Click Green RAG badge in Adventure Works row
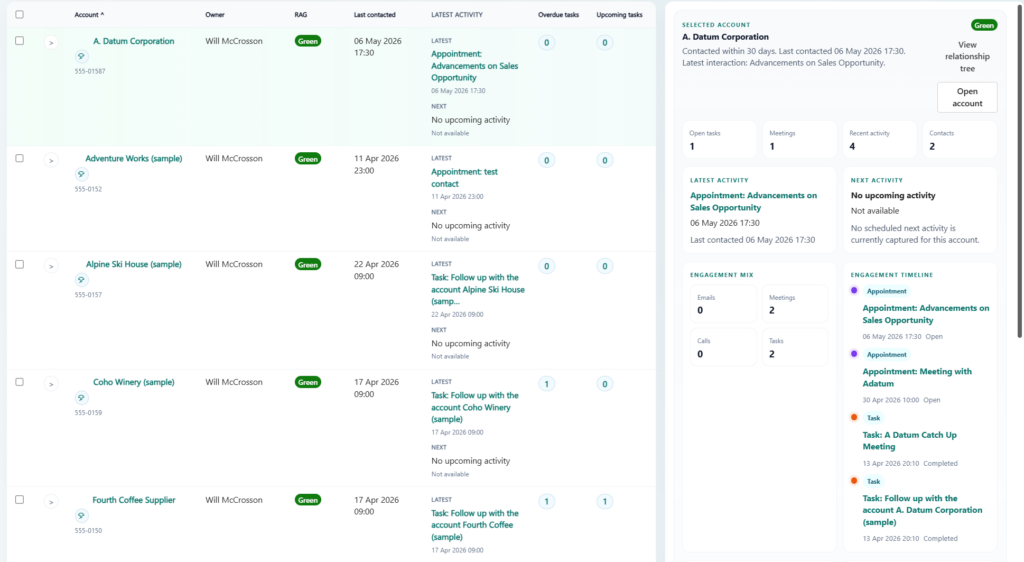The height and width of the screenshot is (562, 1024). coord(308,159)
